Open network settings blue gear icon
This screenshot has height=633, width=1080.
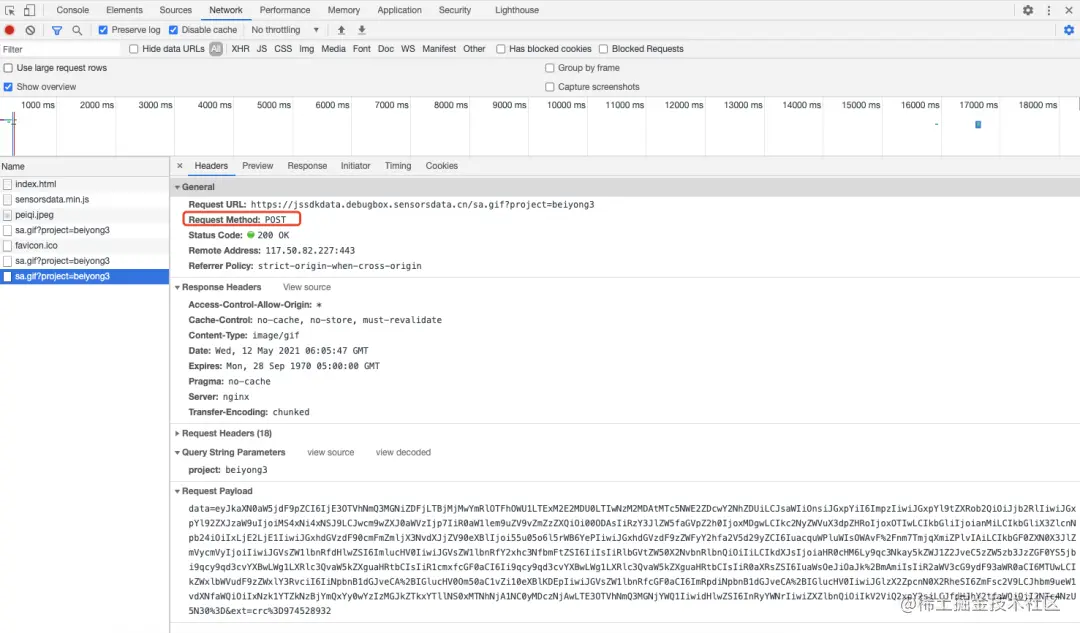point(1069,30)
